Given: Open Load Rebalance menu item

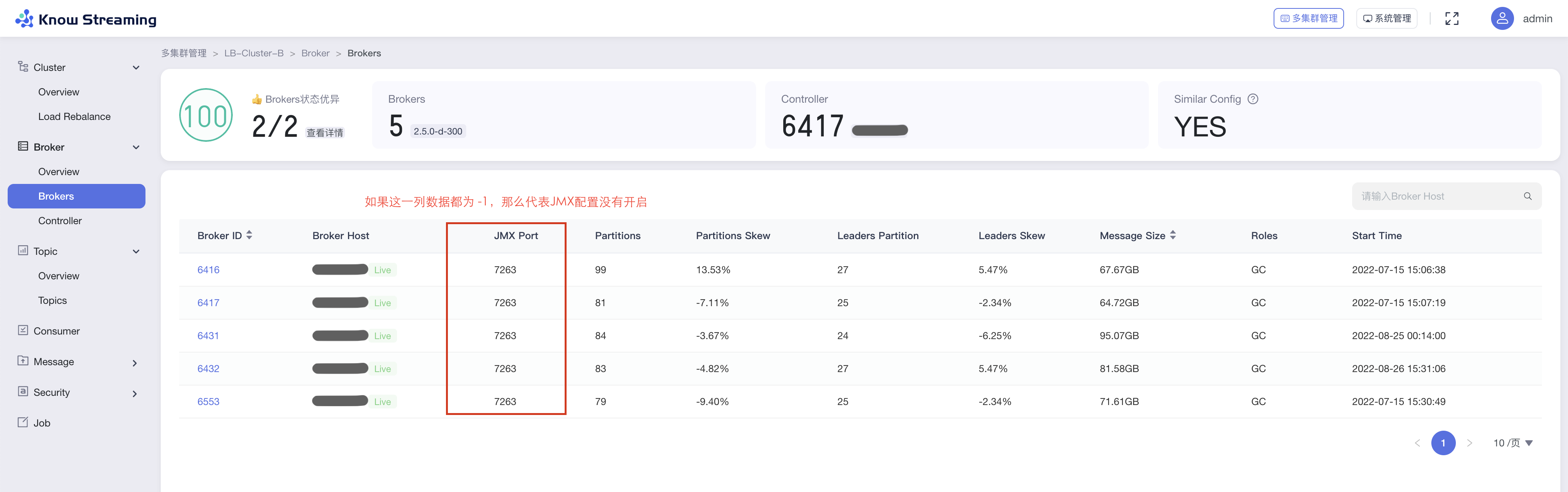Looking at the screenshot, I should (x=74, y=116).
